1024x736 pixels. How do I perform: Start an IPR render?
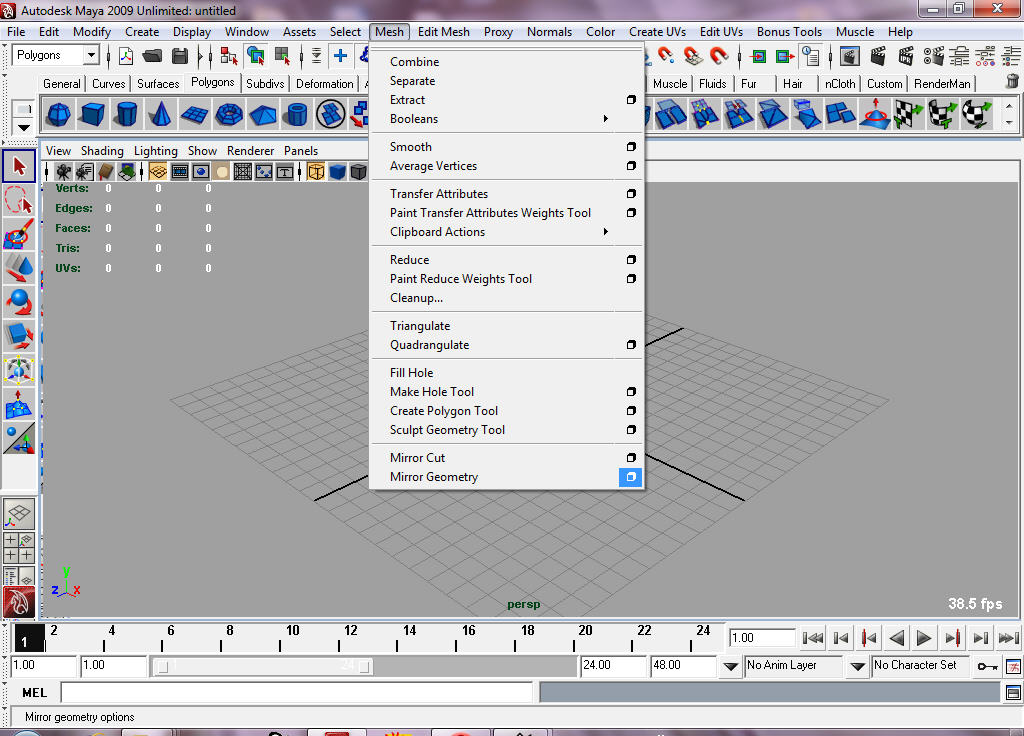tap(906, 56)
